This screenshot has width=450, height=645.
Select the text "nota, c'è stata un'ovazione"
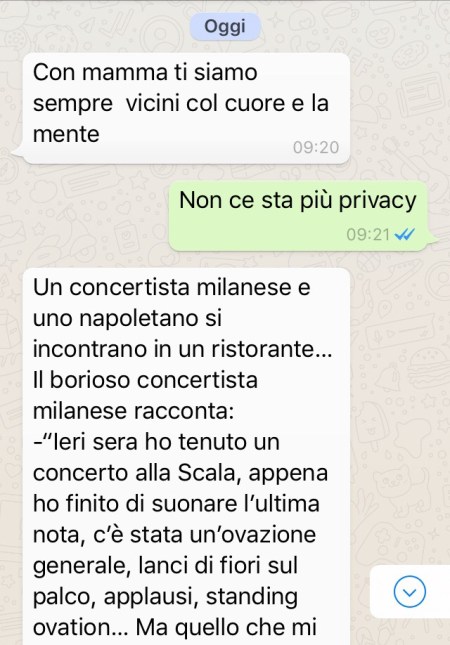point(174,535)
